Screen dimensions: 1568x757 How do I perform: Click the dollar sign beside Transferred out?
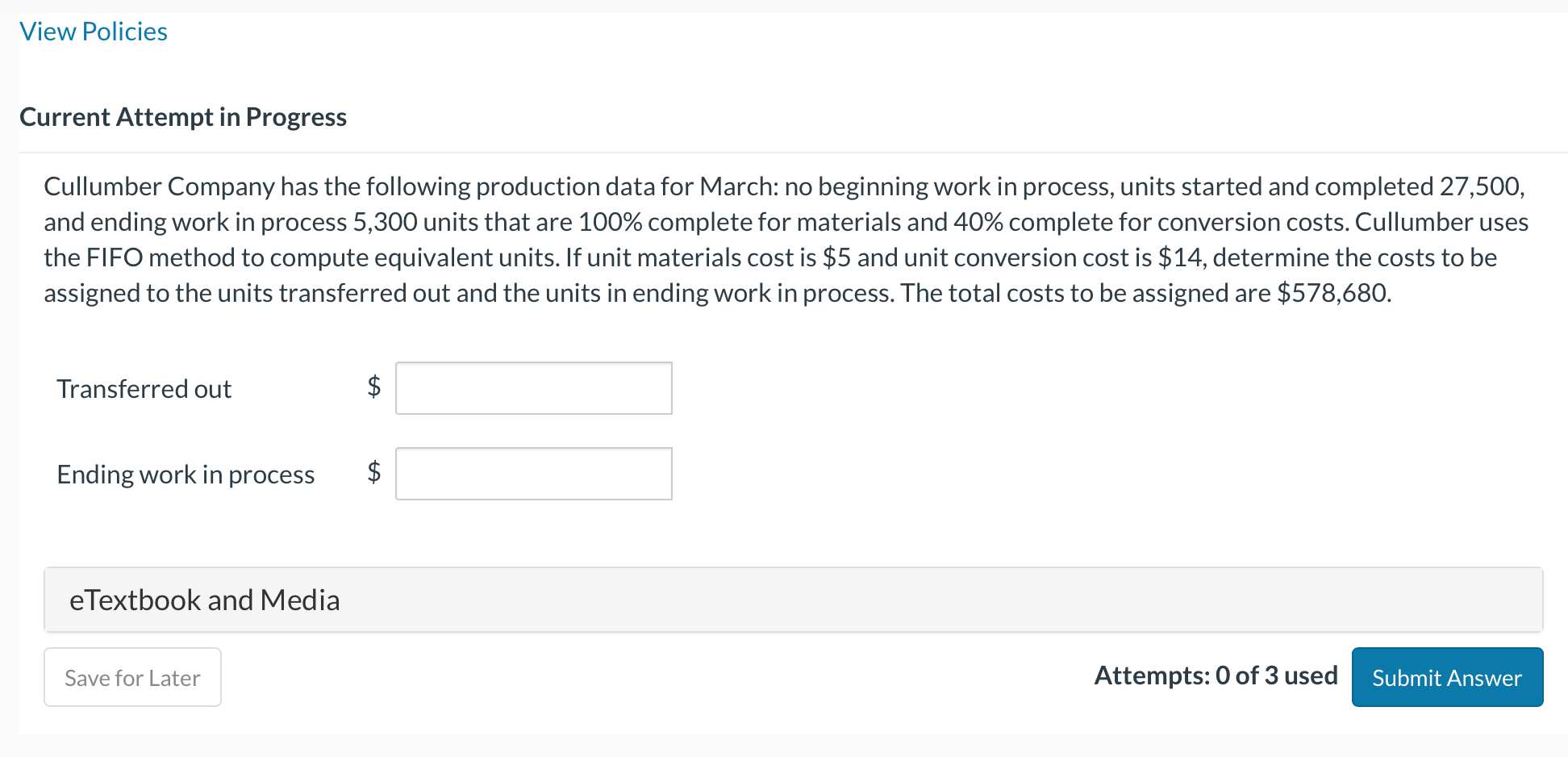(373, 387)
